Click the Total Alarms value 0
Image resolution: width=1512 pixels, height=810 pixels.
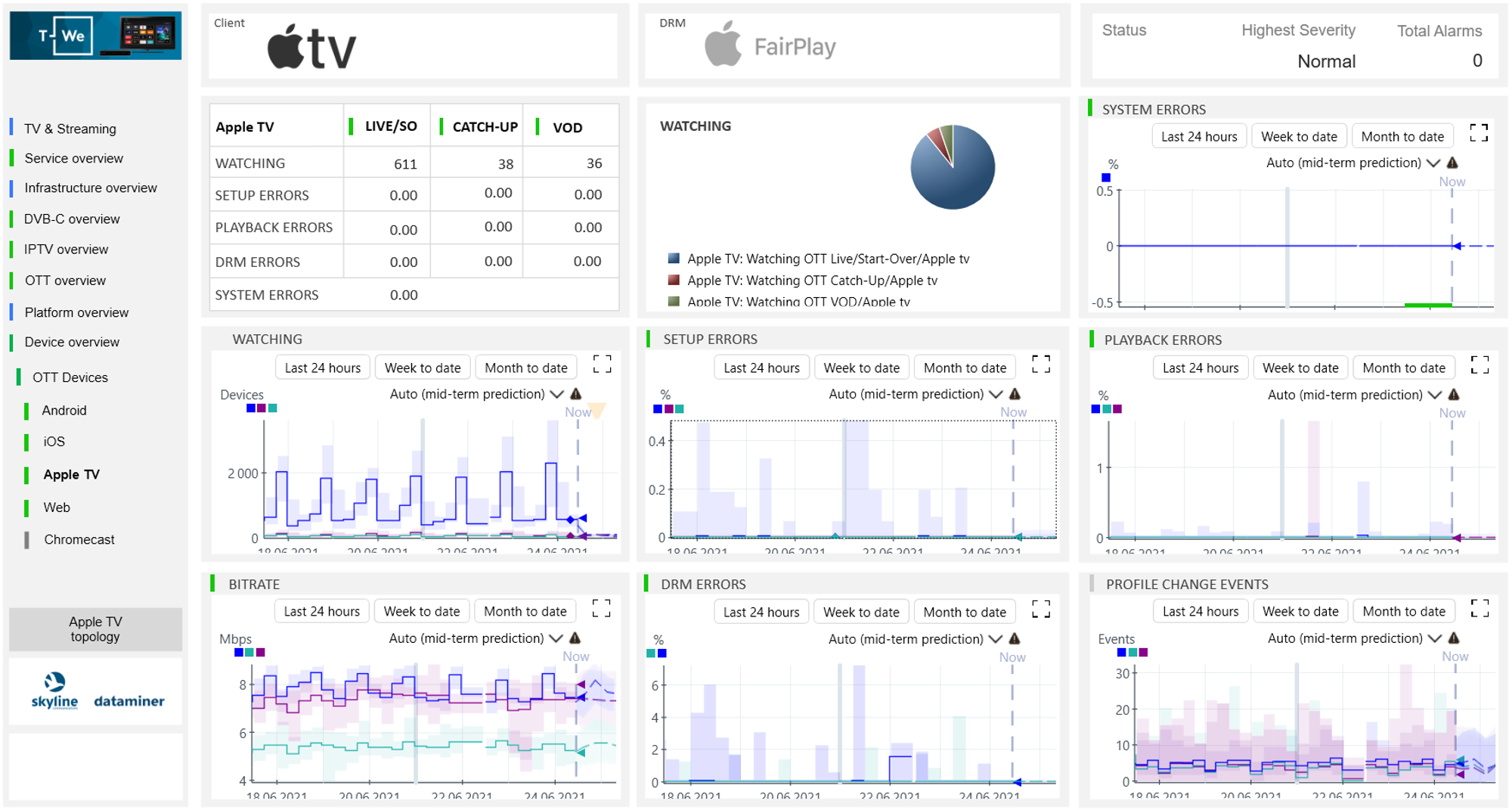[x=1477, y=61]
